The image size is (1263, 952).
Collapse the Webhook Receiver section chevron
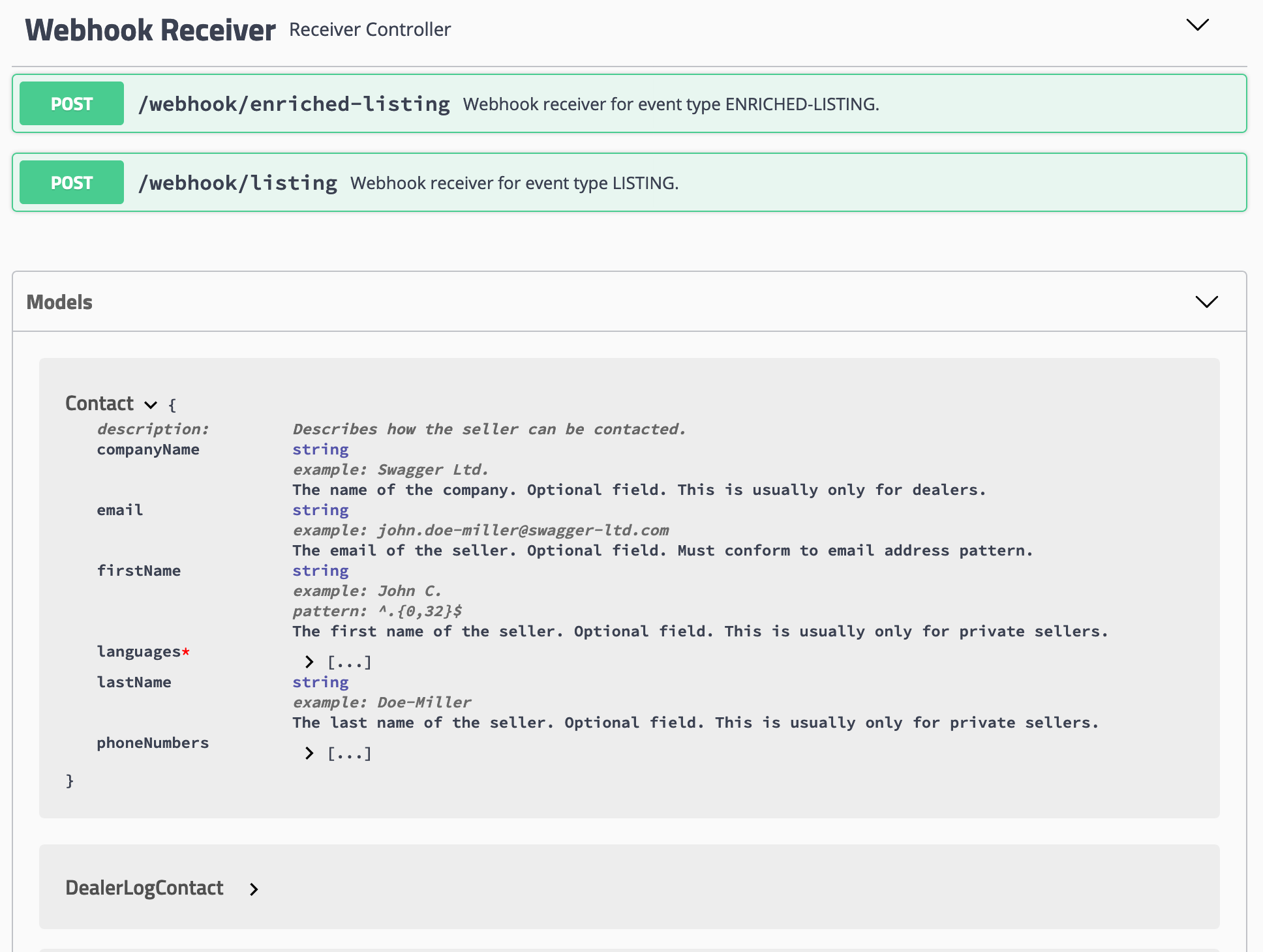point(1197,25)
